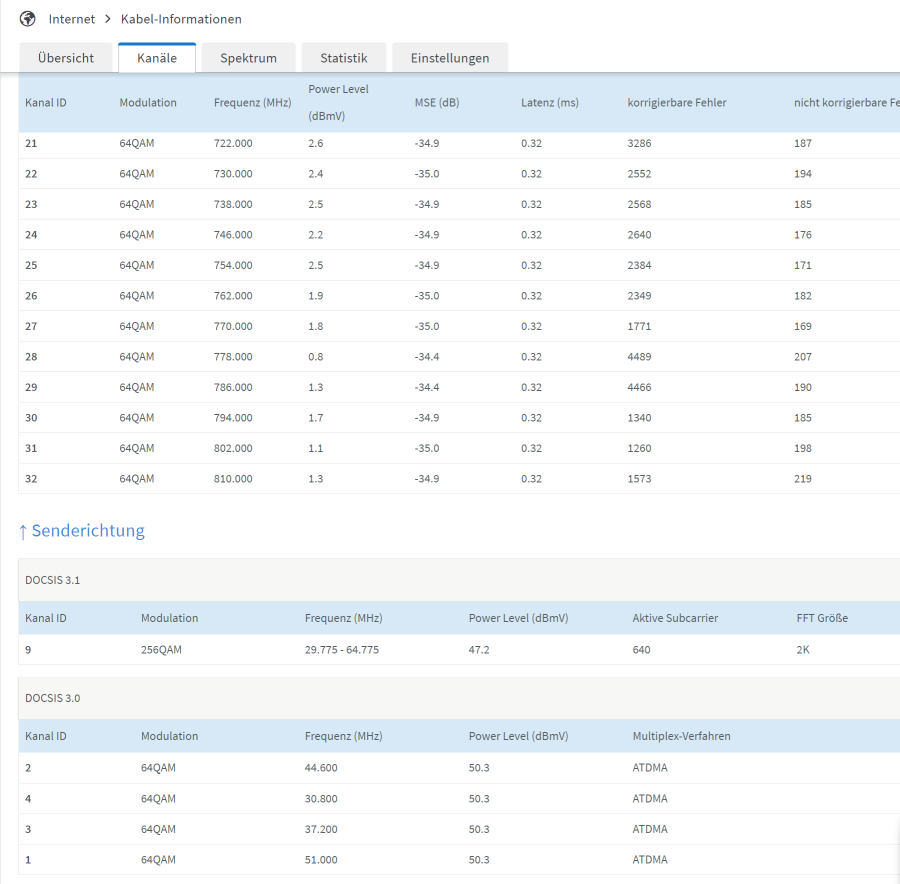Viewport: 900px width, 884px height.
Task: Click the Latenz (ms) column header
Action: (550, 103)
